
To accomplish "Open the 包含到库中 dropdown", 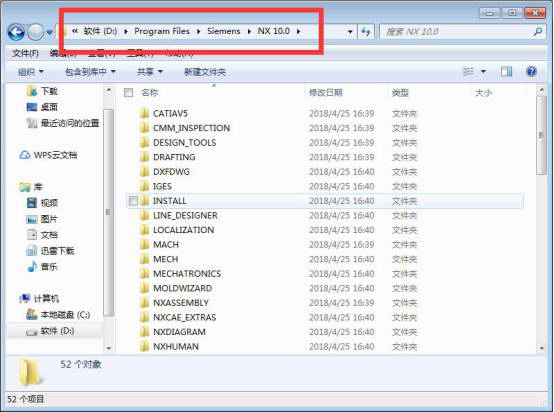I will (x=90, y=72).
